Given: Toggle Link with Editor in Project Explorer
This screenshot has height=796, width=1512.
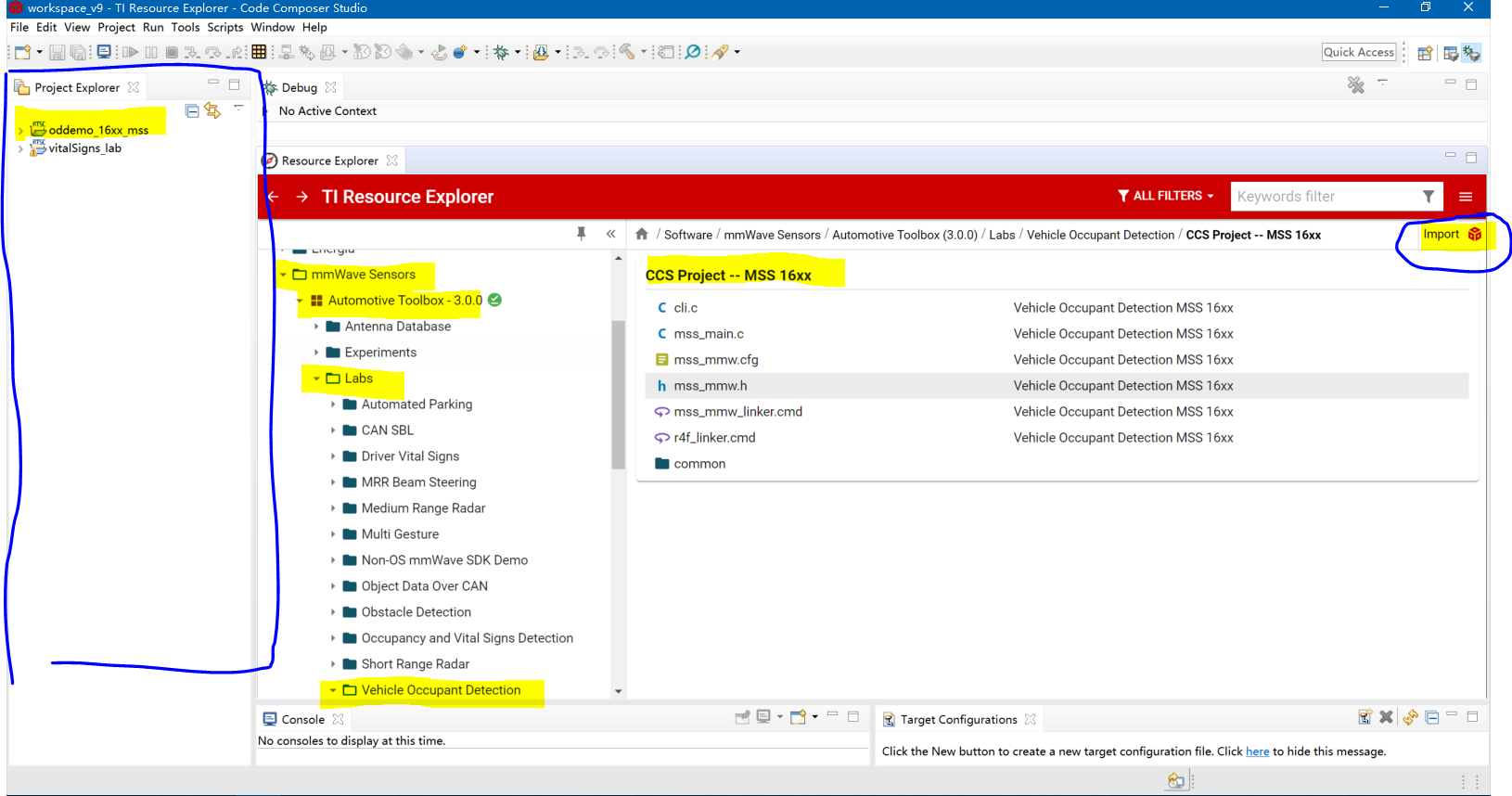Looking at the screenshot, I should (212, 110).
